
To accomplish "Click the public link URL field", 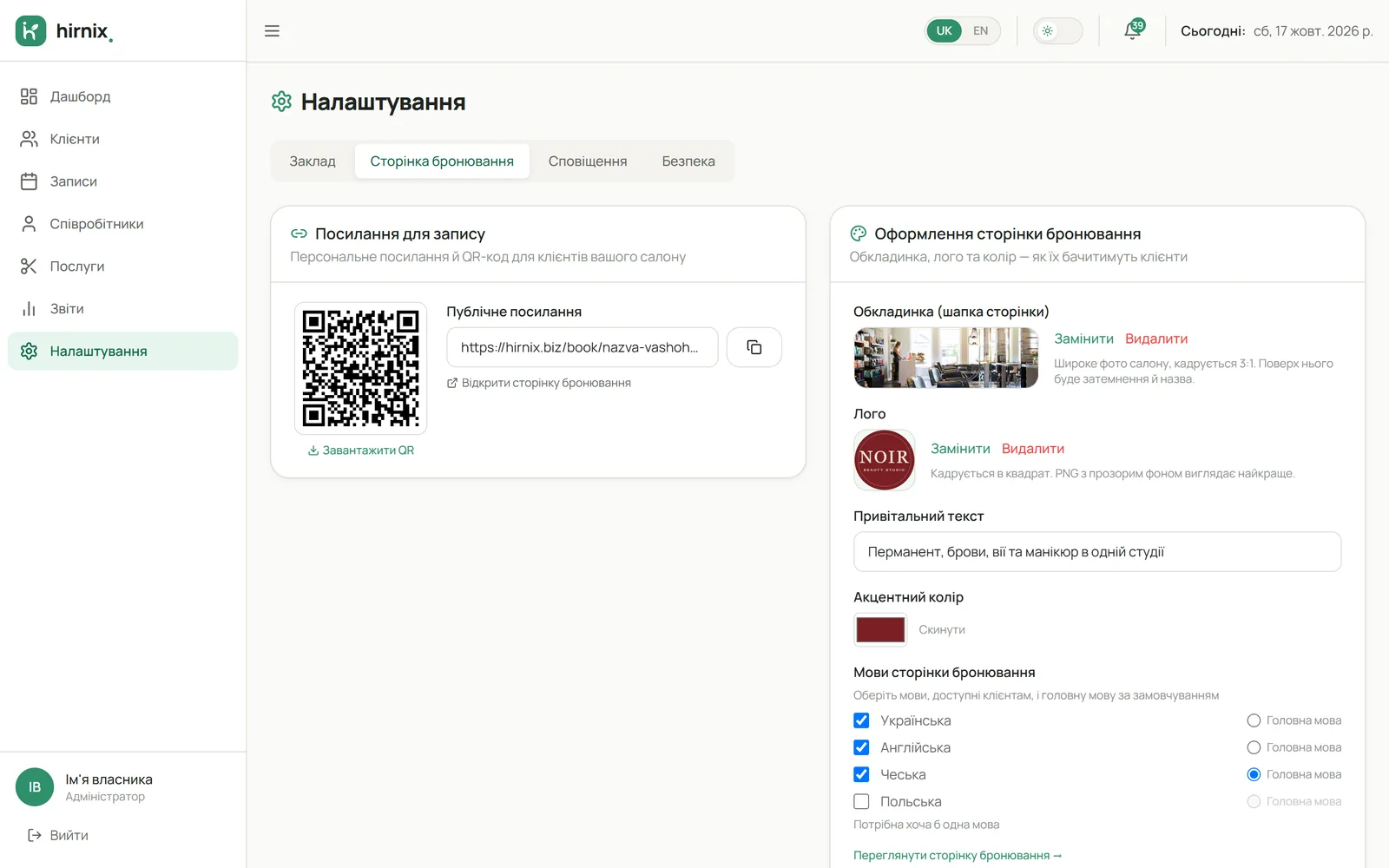I will tap(583, 347).
